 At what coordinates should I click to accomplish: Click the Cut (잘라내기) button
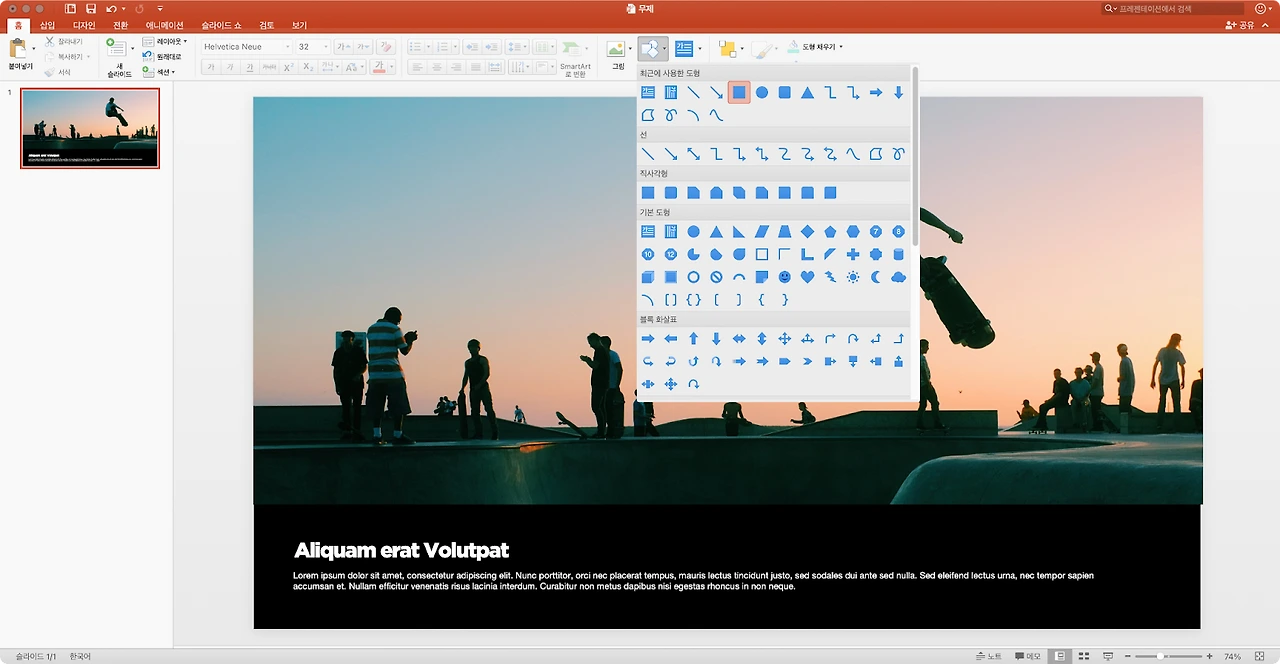coord(64,42)
